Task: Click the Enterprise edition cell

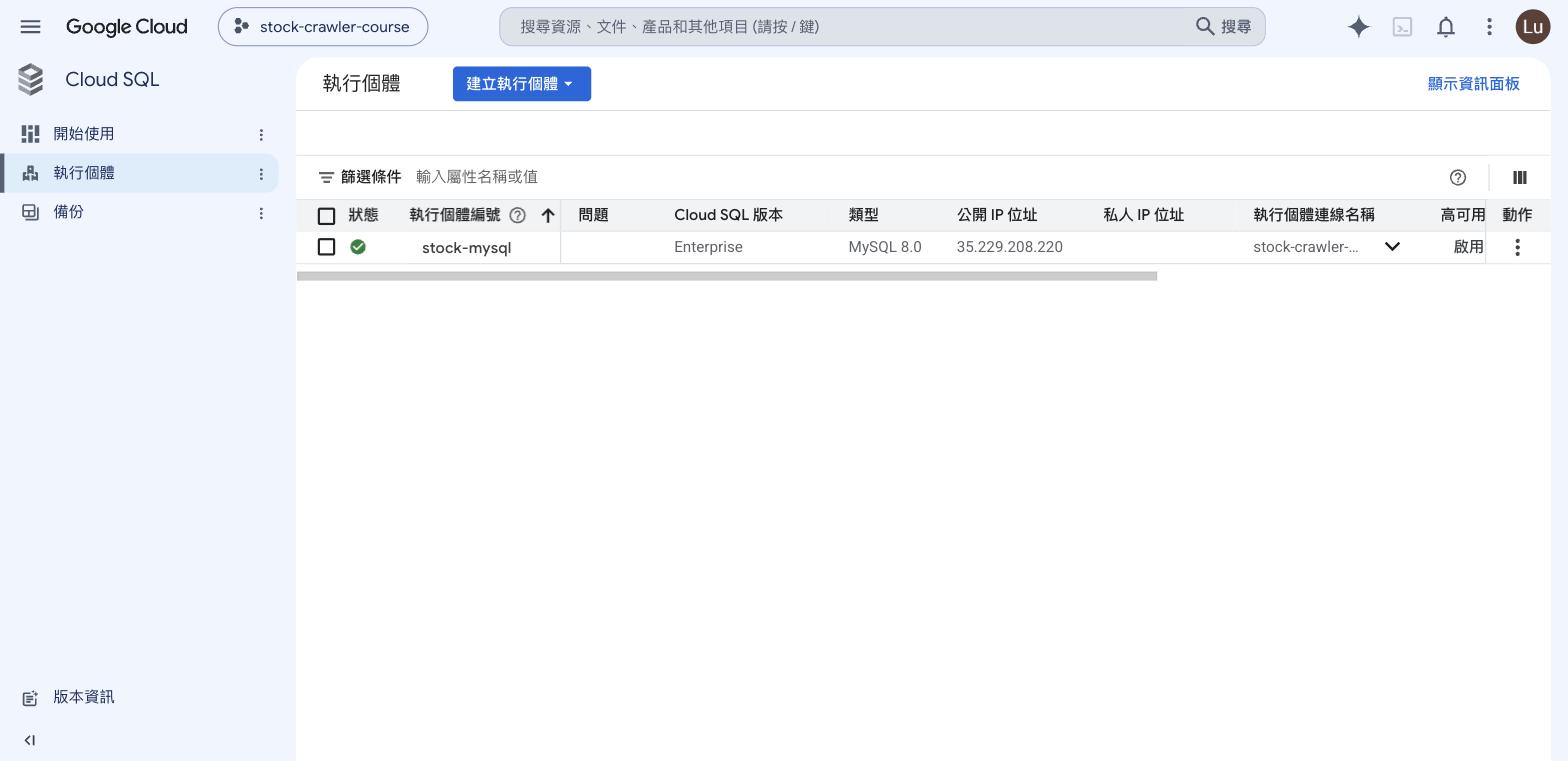Action: (708, 247)
